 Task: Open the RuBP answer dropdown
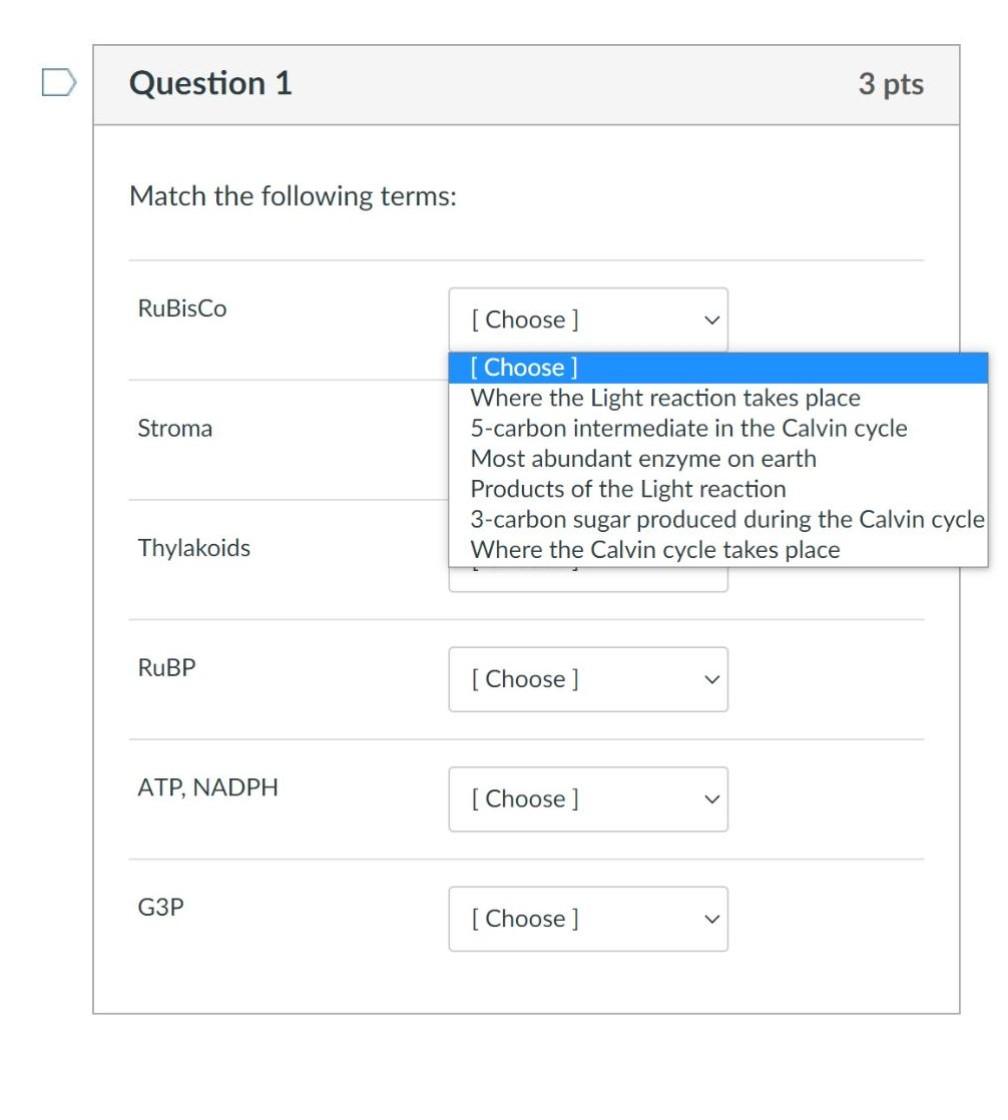coord(587,678)
